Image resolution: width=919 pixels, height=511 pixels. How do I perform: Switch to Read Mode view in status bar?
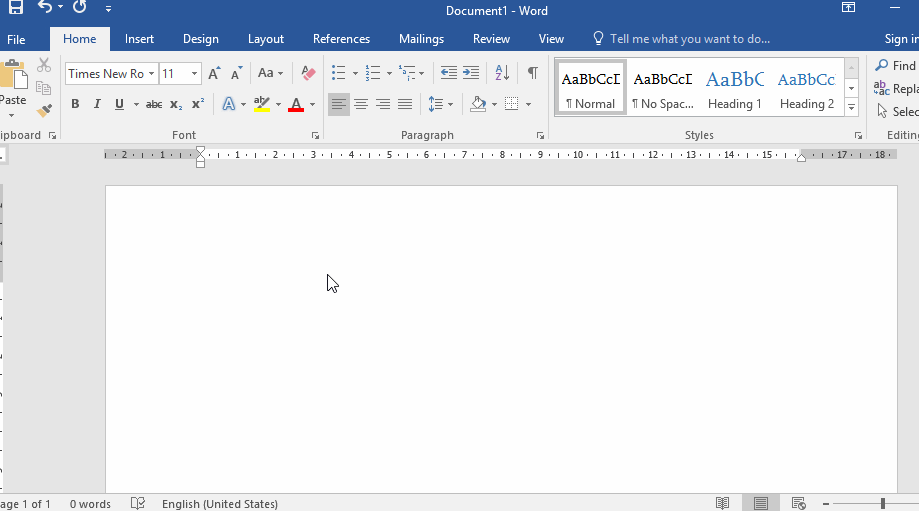coord(722,503)
